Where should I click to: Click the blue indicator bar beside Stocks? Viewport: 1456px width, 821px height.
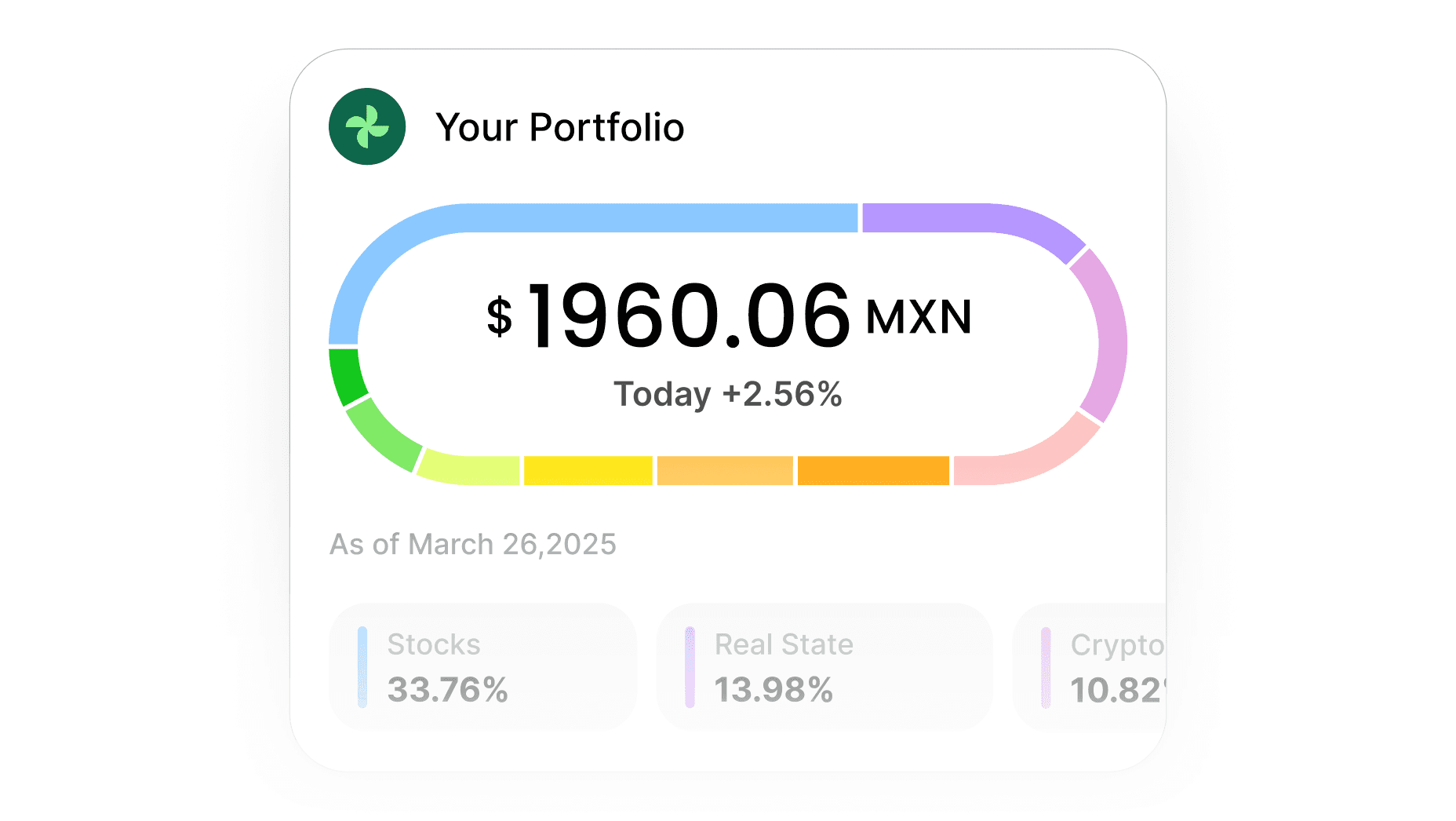pyautogui.click(x=362, y=667)
